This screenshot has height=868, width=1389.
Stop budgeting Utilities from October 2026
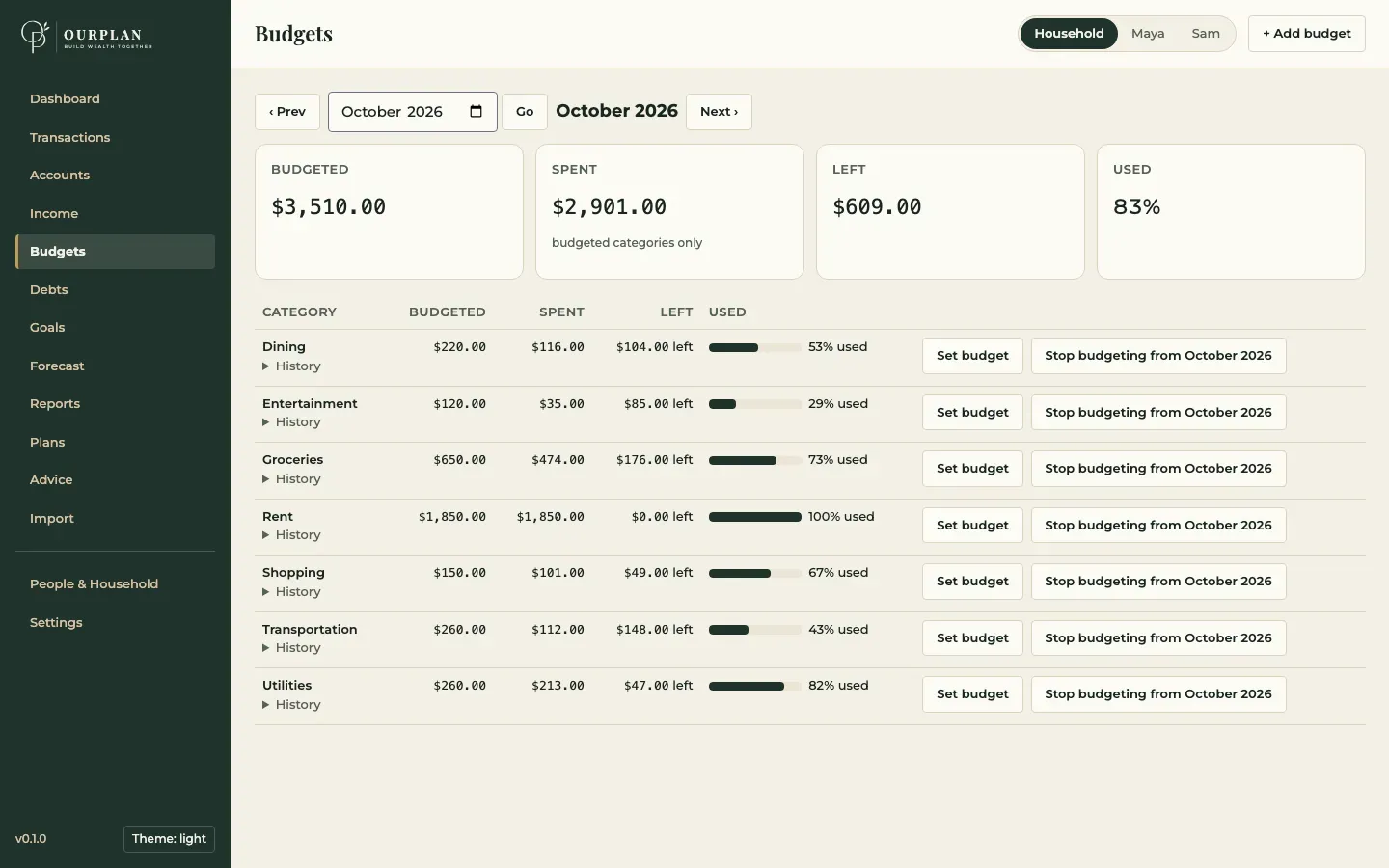click(1158, 694)
